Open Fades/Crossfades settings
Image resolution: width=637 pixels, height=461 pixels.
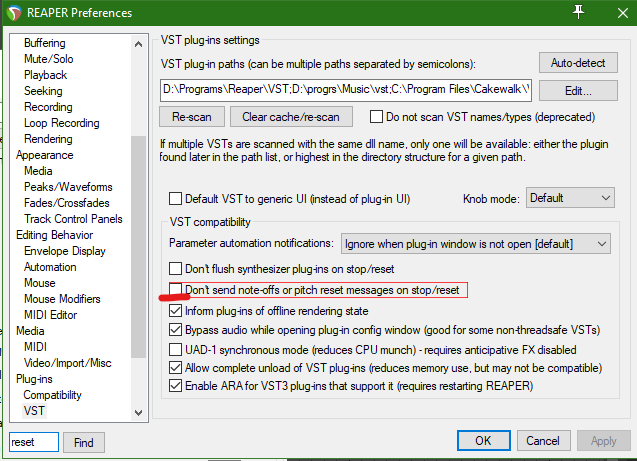[67, 203]
